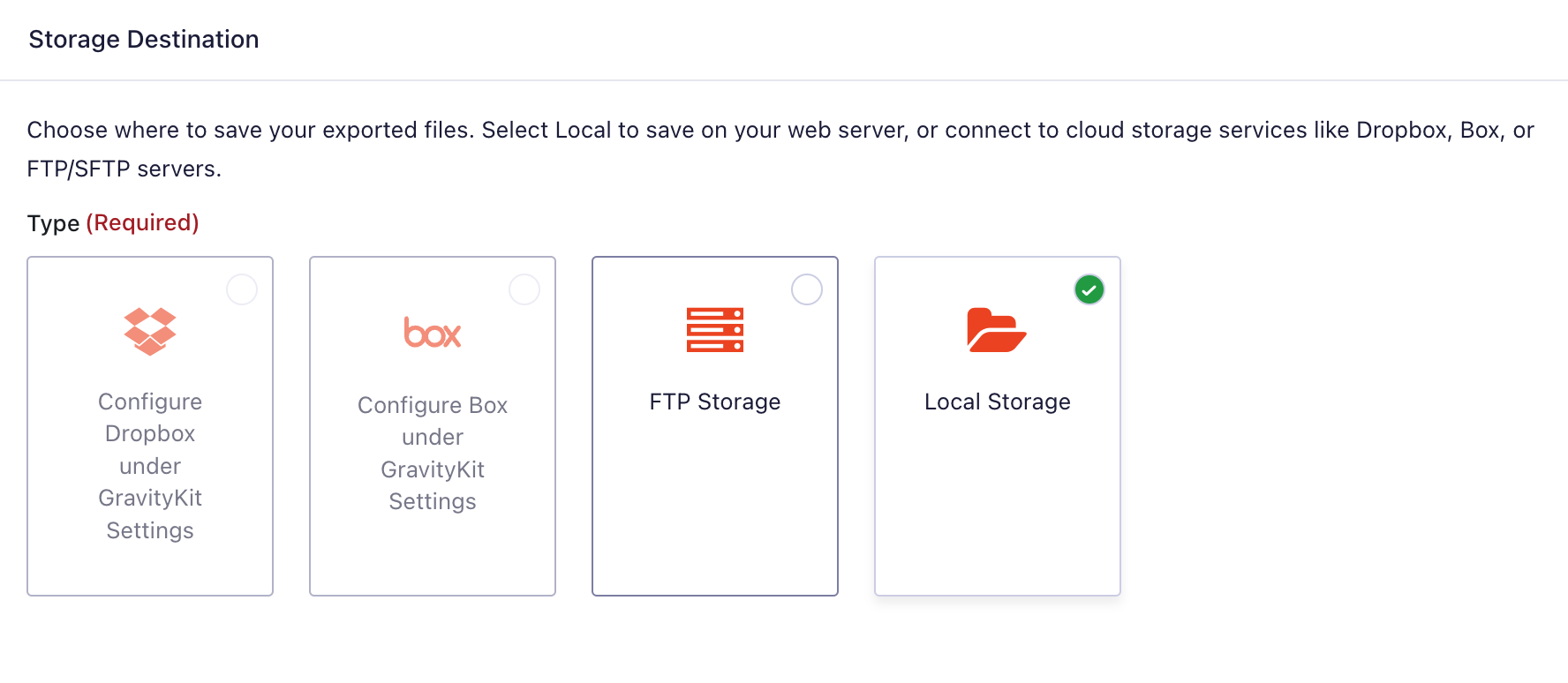The width and height of the screenshot is (1568, 683).
Task: Toggle the green checkmark on Local Storage
Action: 1089,289
